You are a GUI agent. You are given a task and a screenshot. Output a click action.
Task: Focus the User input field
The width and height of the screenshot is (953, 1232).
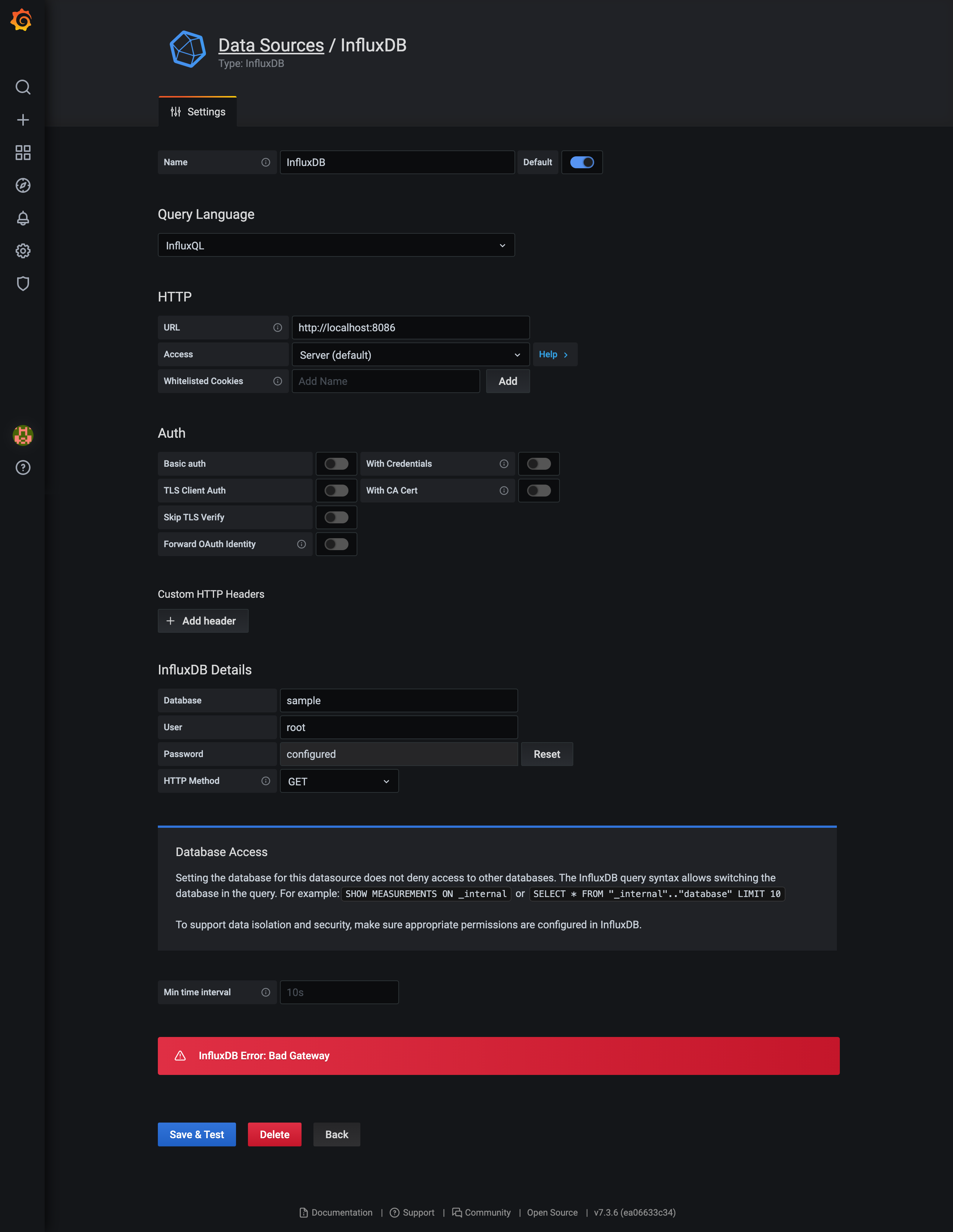(x=399, y=727)
